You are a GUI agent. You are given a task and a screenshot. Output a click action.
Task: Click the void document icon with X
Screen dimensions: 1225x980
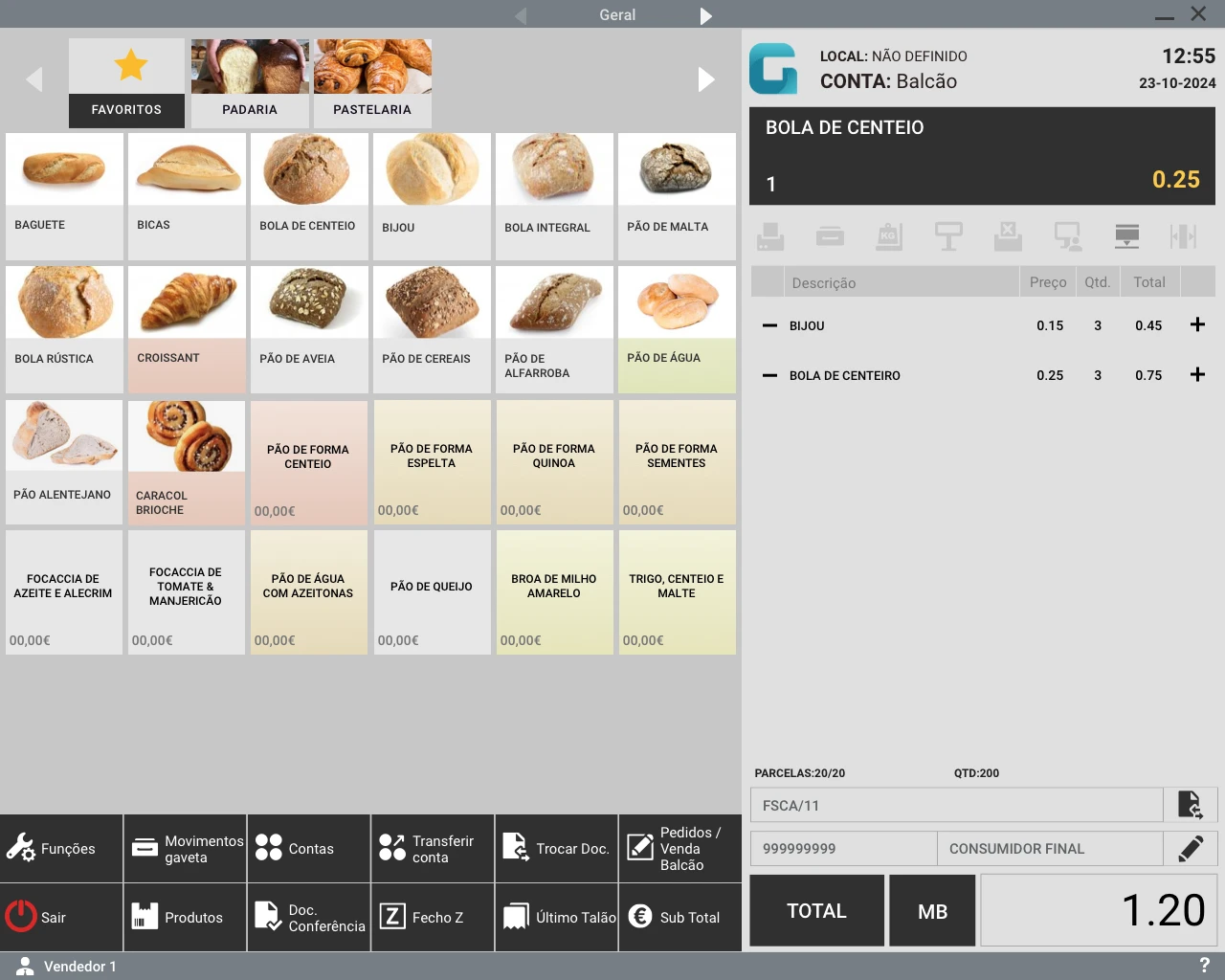tap(1008, 235)
